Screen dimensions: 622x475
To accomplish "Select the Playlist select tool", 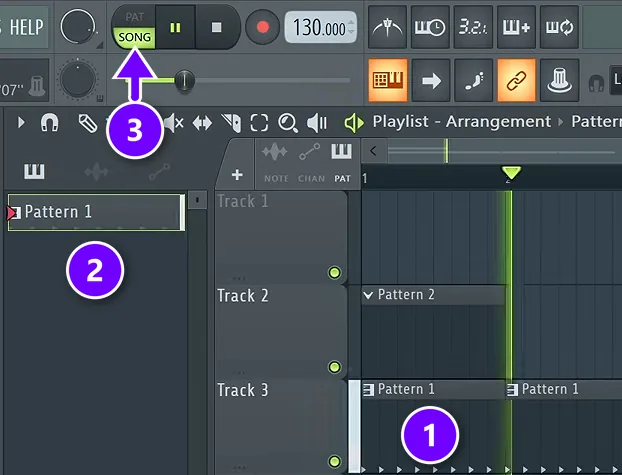I will pos(259,123).
